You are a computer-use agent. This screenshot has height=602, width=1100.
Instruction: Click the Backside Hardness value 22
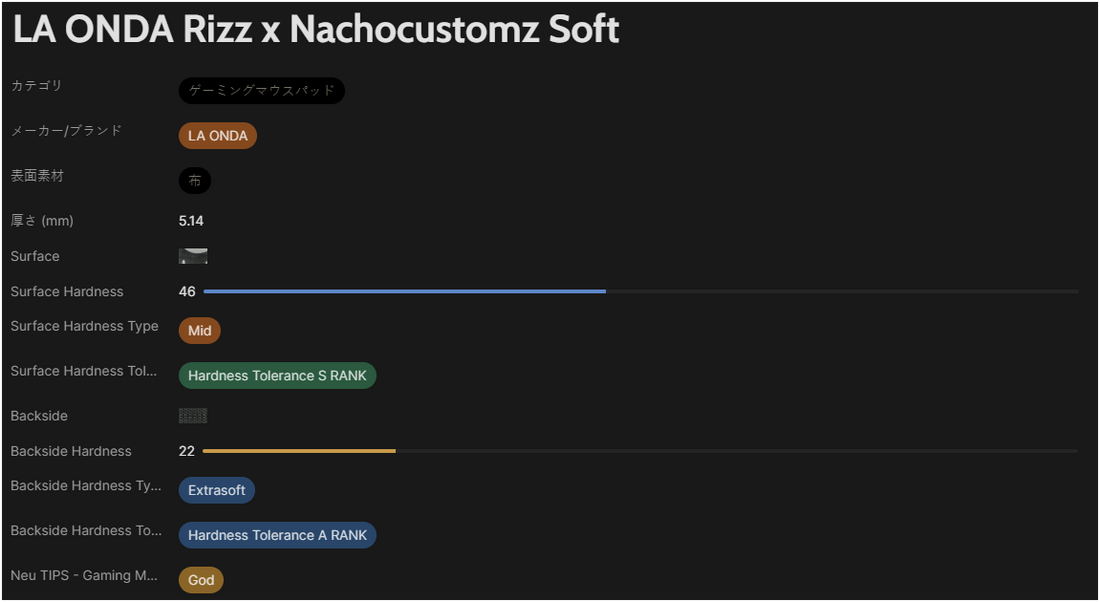tap(187, 451)
